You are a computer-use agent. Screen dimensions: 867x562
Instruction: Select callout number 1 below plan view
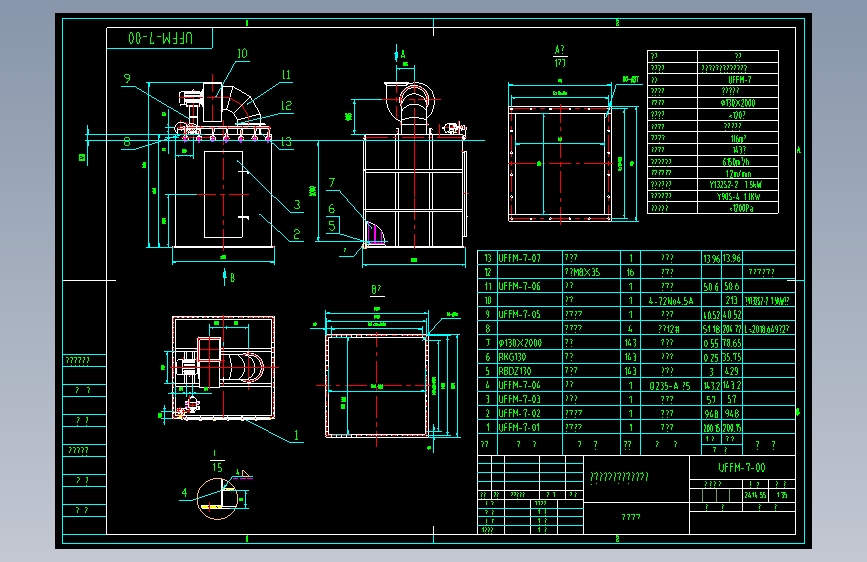(296, 435)
